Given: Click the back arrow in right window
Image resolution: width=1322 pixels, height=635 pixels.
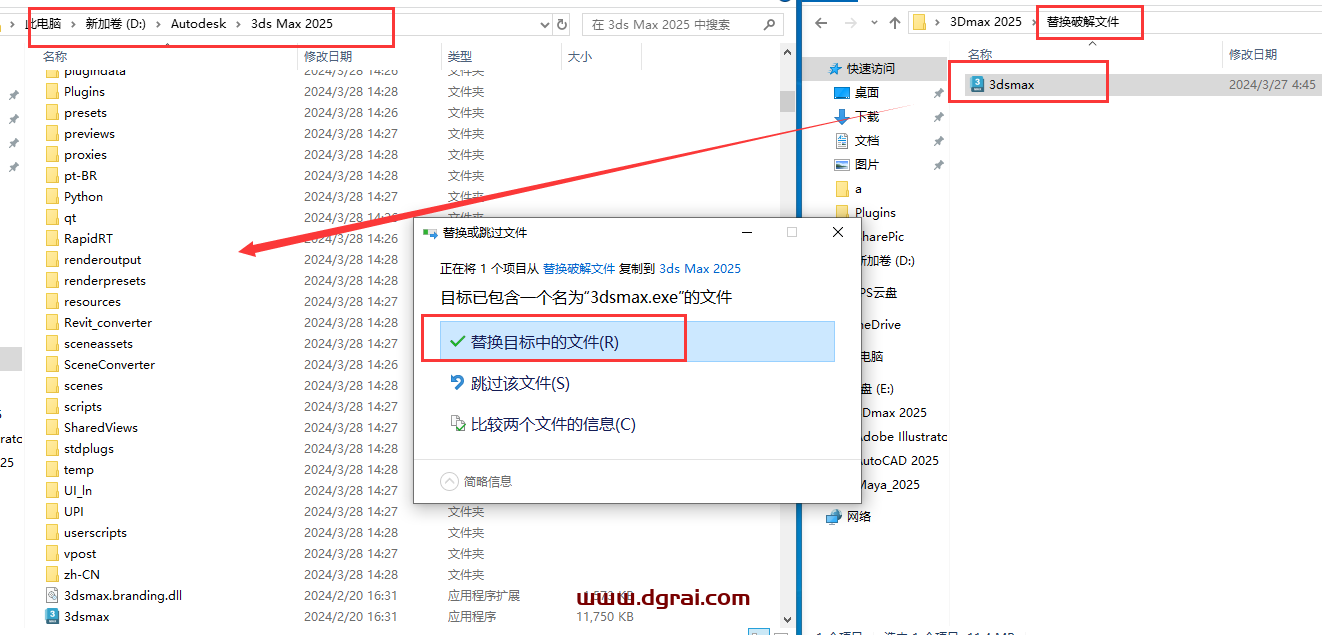Looking at the screenshot, I should click(x=821, y=22).
